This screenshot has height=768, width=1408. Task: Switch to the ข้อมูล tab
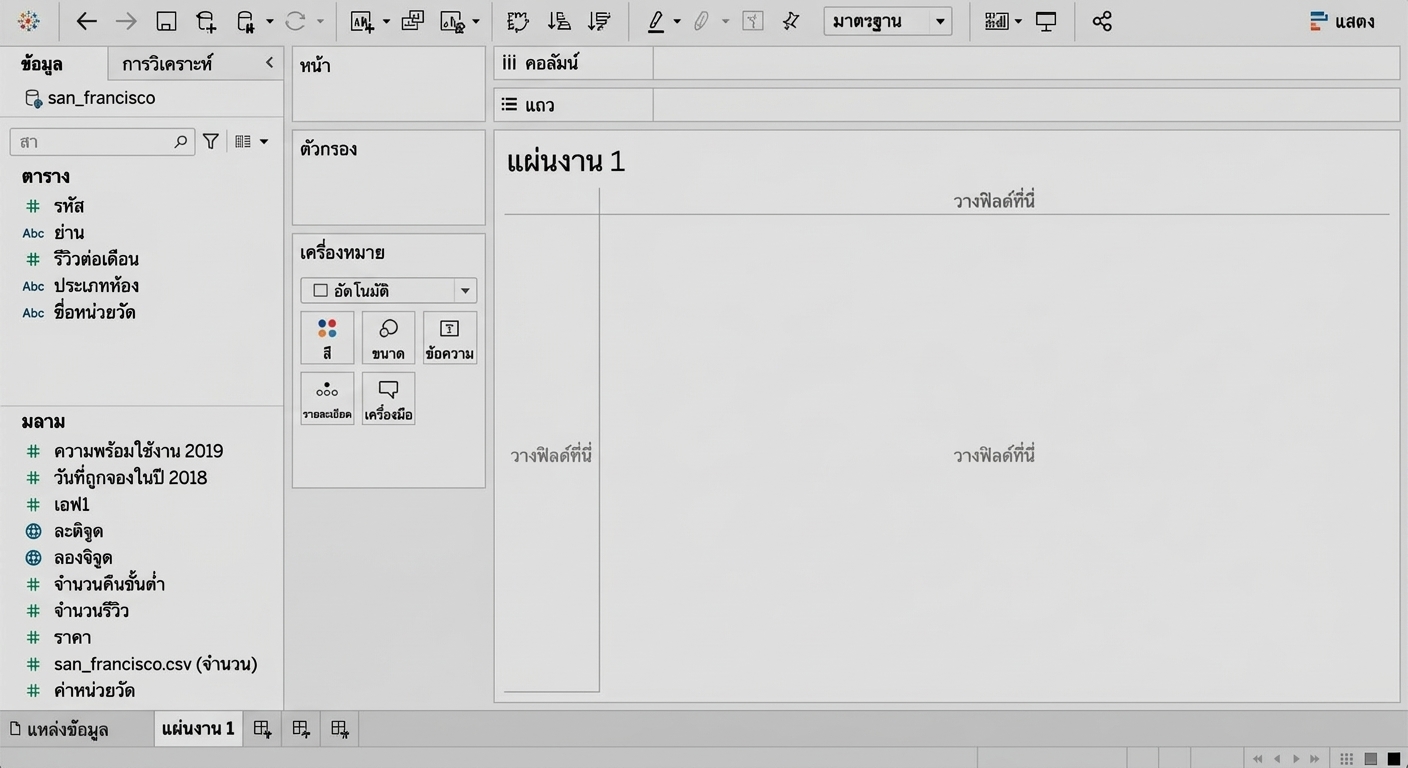point(42,64)
